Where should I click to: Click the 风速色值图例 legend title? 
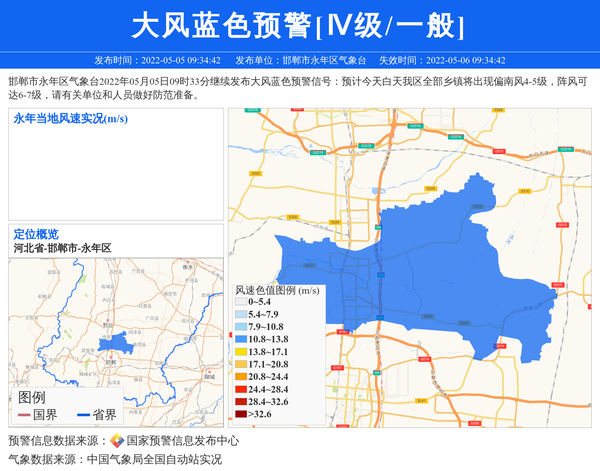tap(277, 290)
